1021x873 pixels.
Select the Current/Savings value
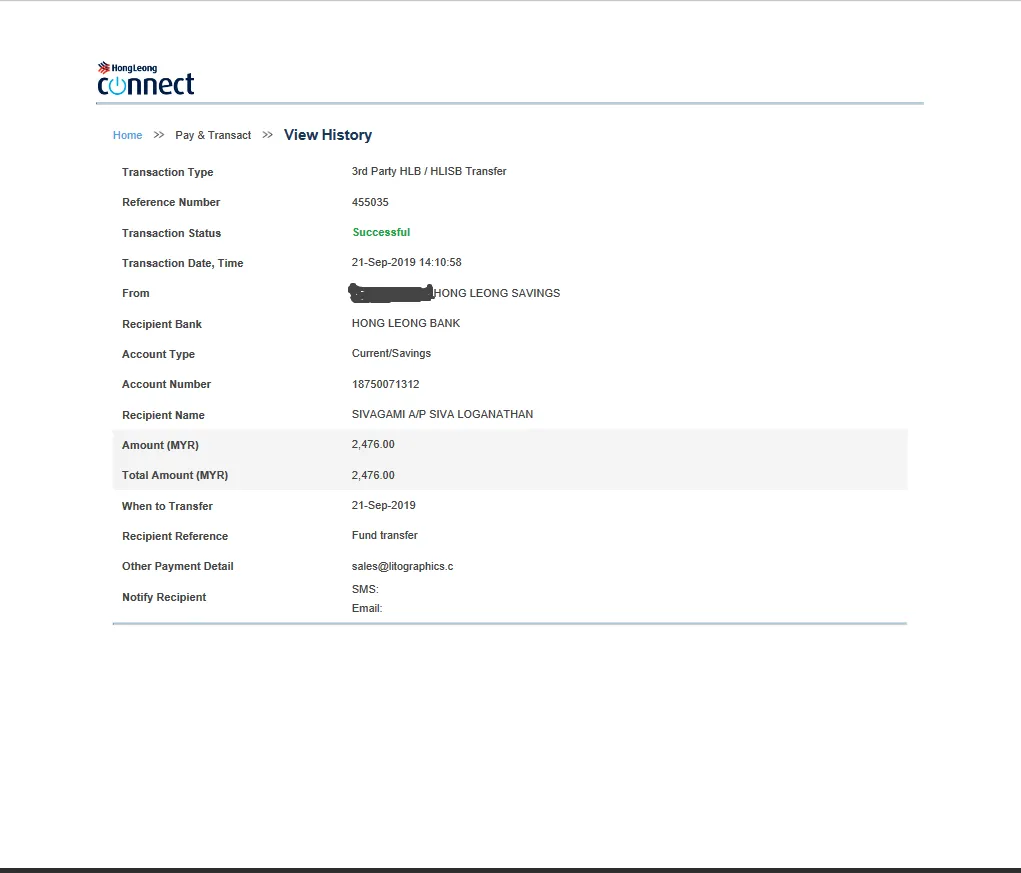(391, 353)
